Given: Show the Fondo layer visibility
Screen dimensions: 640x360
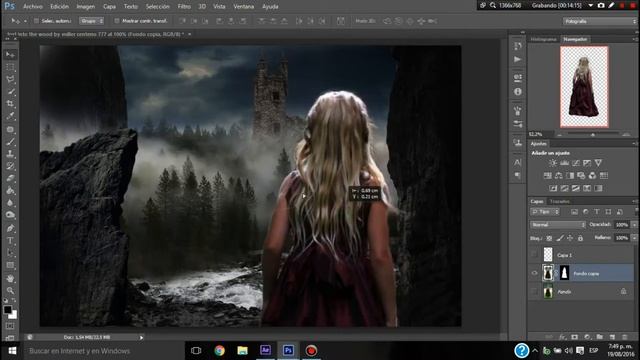Looking at the screenshot, I should point(534,291).
